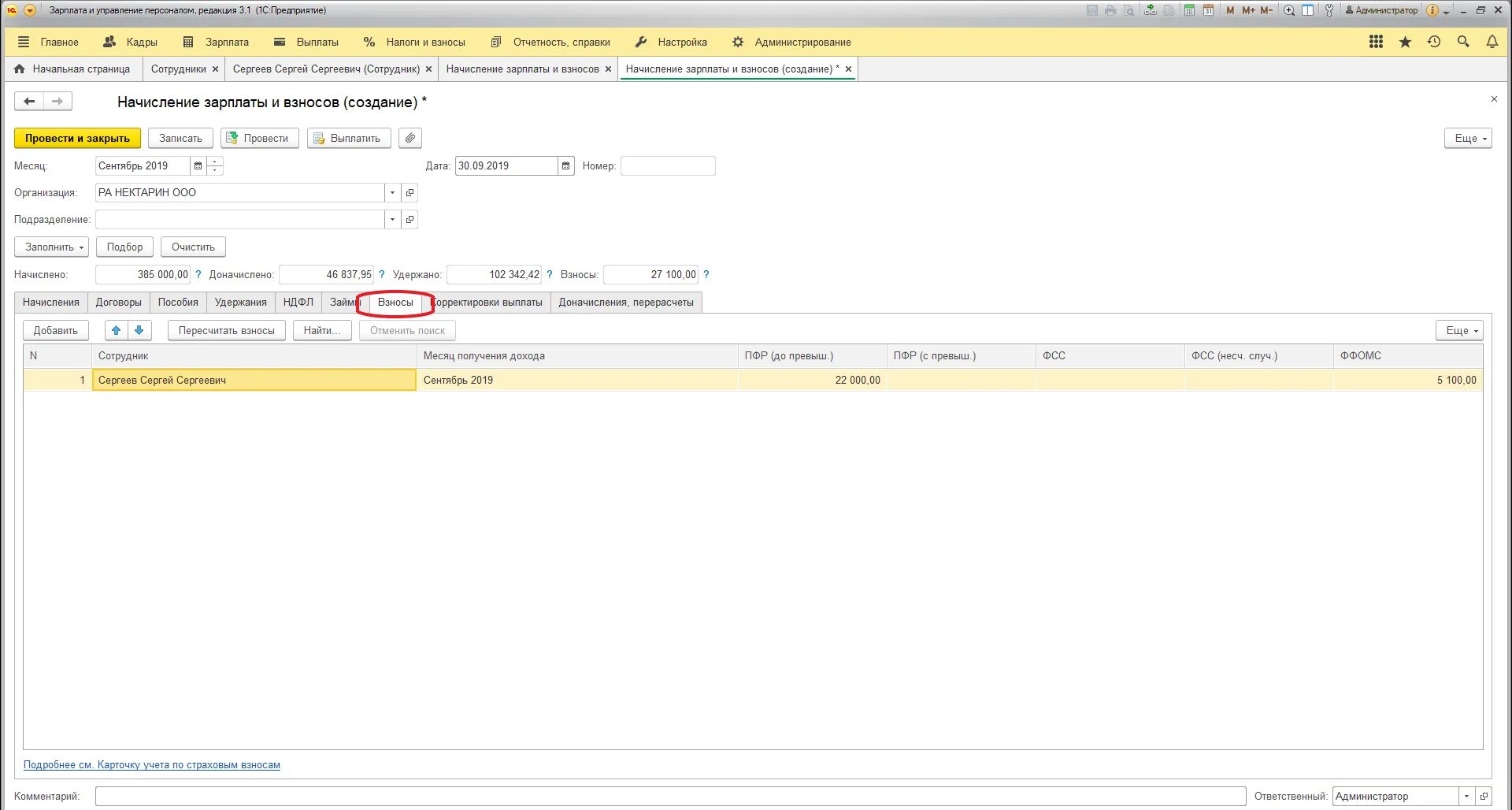
Task: Open the functions menu grid icon
Action: tap(1376, 42)
